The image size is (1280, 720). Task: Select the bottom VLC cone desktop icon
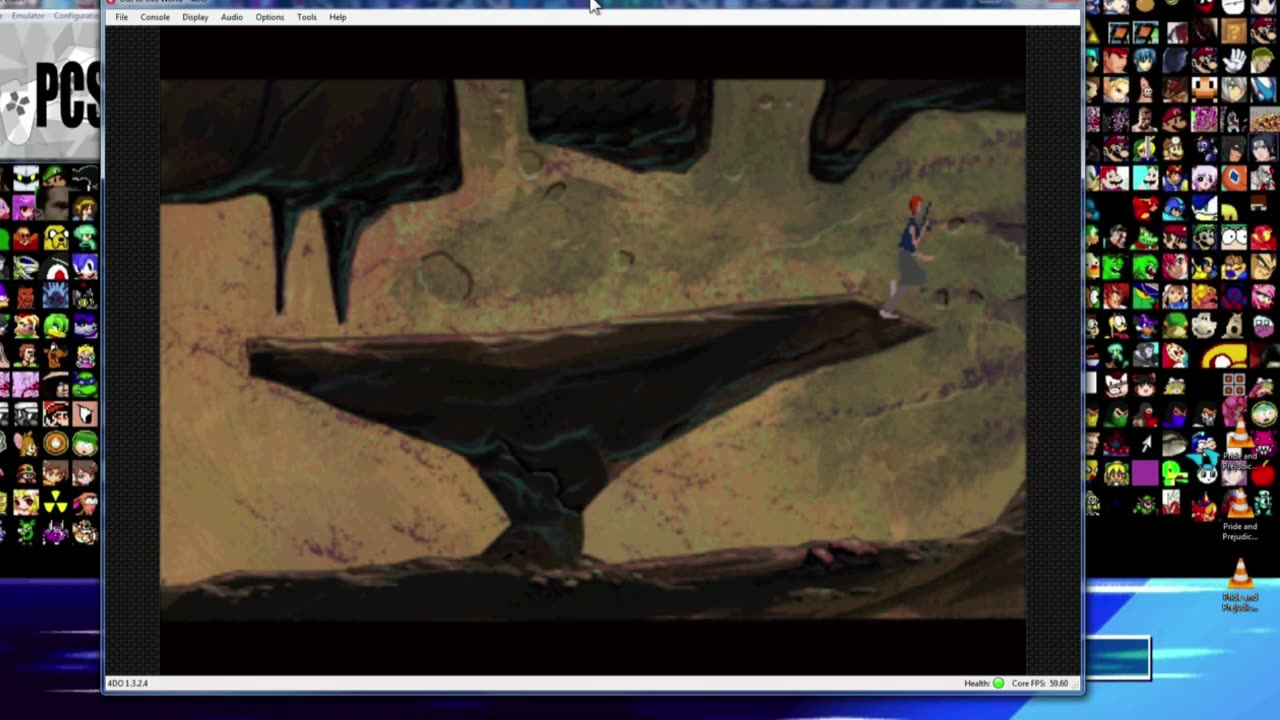1240,572
